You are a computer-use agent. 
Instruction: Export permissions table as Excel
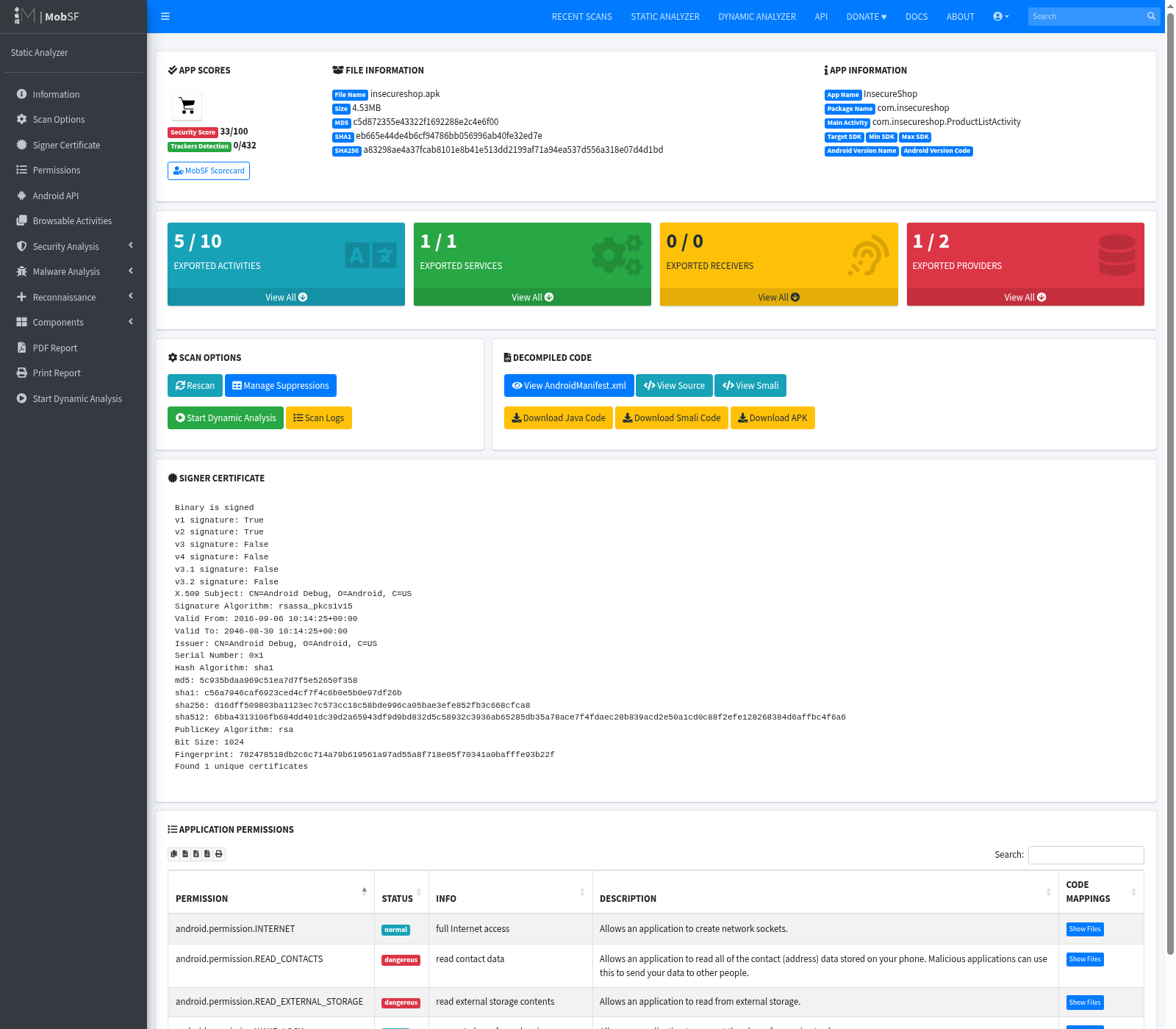point(196,854)
